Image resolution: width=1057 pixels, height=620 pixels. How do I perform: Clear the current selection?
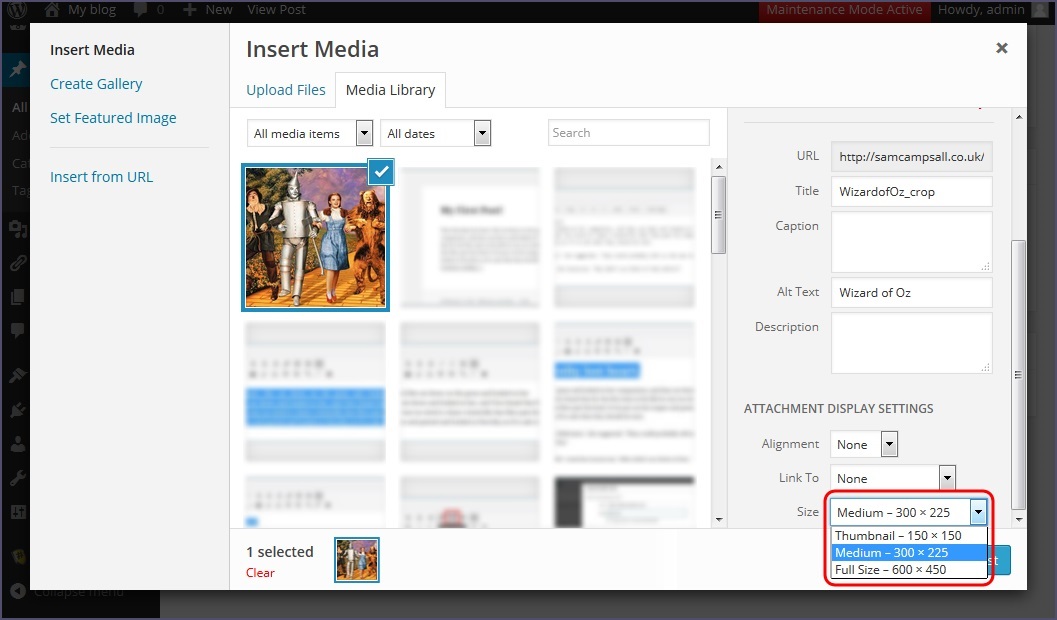click(260, 573)
